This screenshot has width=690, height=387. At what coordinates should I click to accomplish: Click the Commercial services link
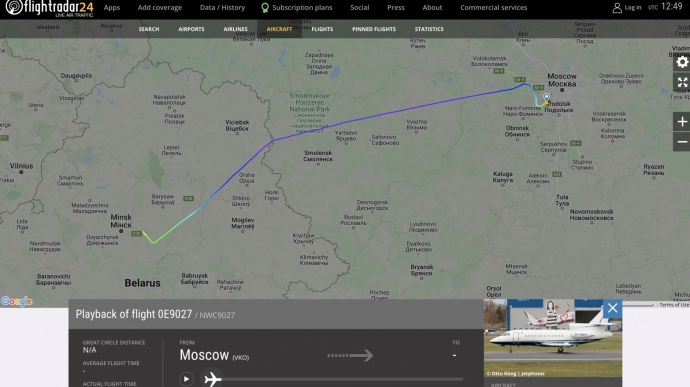[494, 7]
